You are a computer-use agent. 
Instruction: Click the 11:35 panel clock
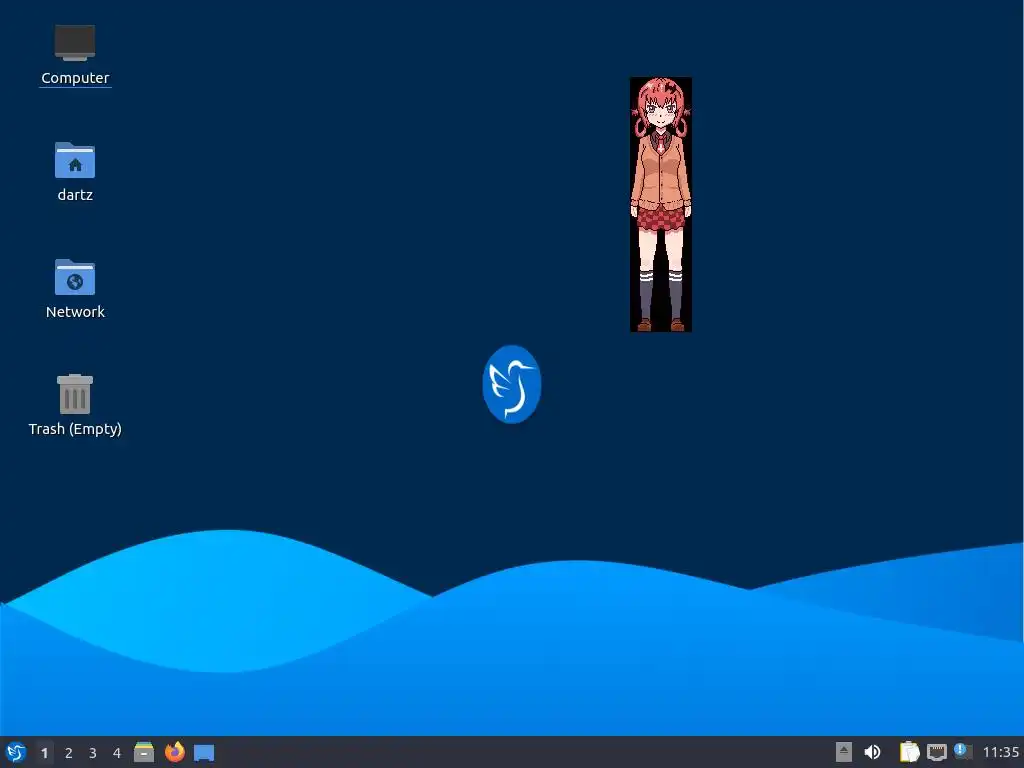tap(1000, 752)
